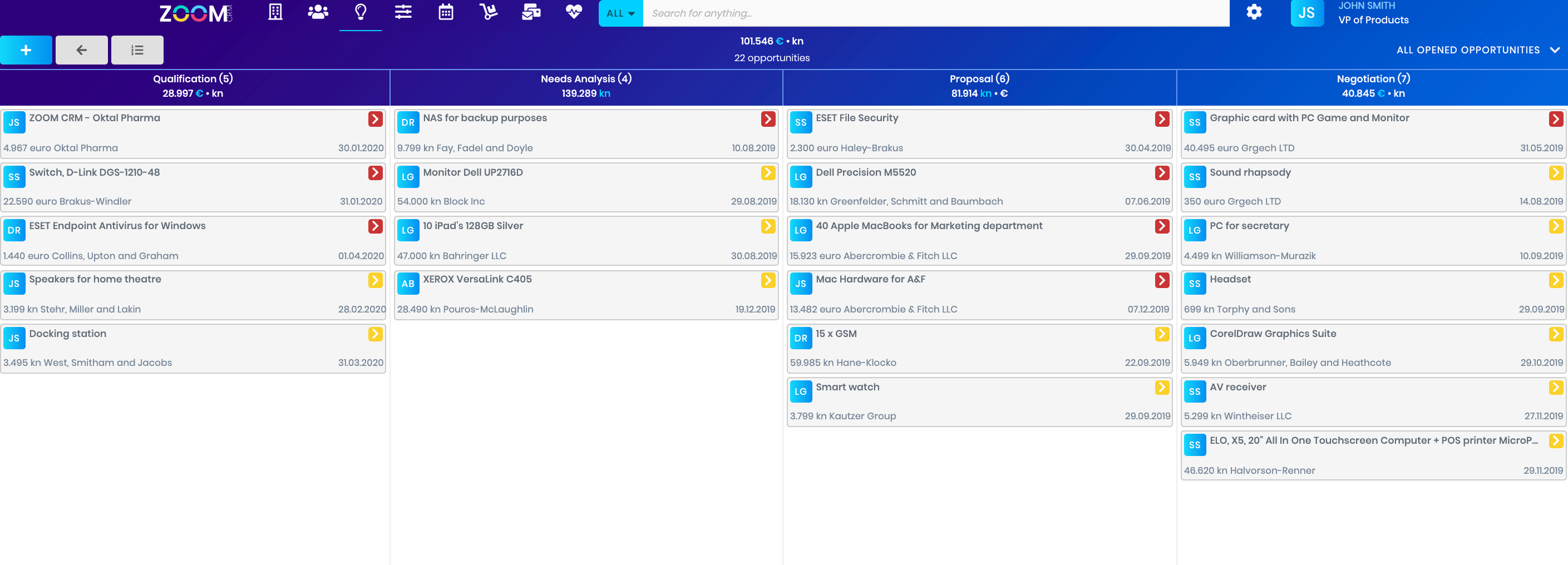The width and height of the screenshot is (1568, 565).
Task: Open NAS for backup purposes red arrow
Action: (768, 119)
